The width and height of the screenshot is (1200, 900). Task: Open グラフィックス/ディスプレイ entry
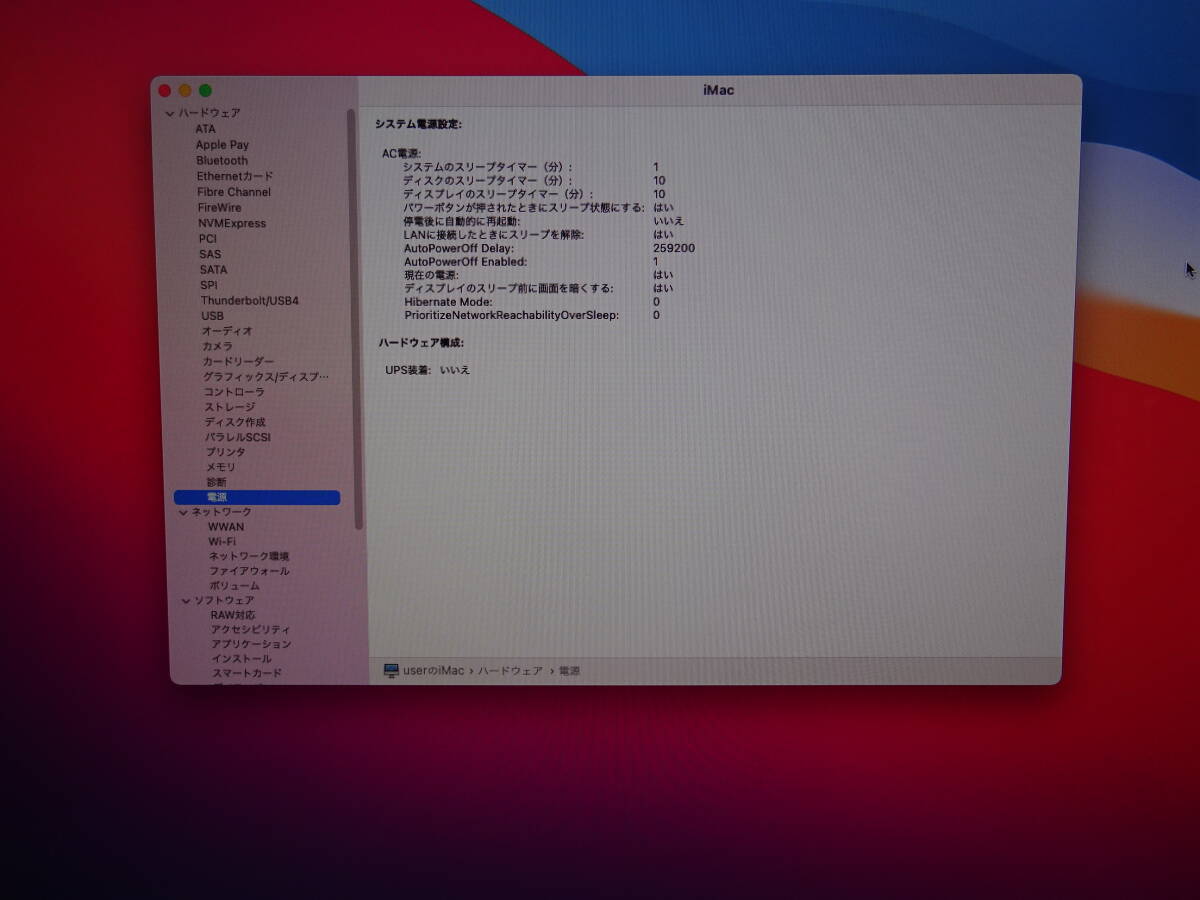pyautogui.click(x=266, y=377)
